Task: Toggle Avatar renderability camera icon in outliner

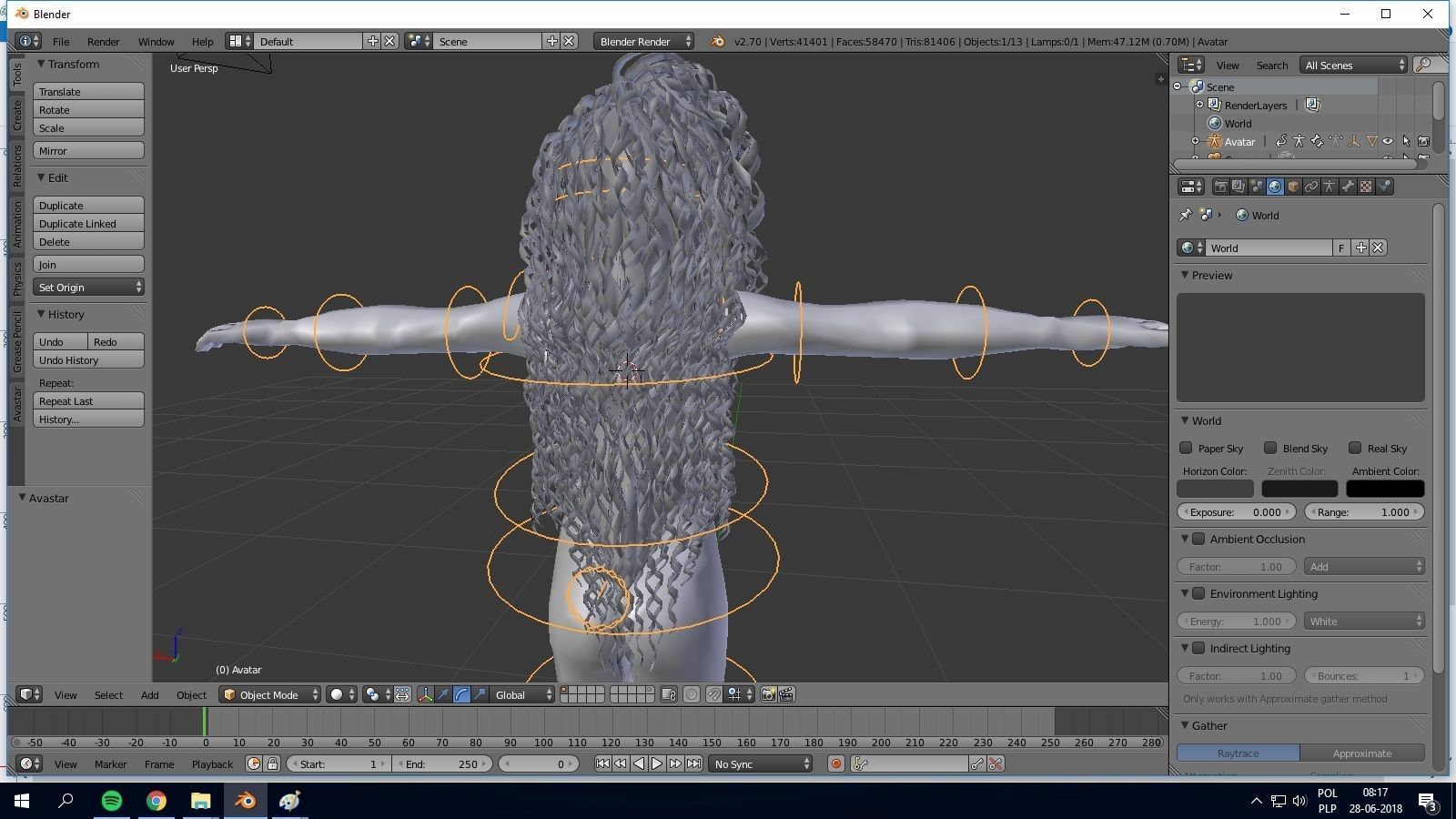Action: click(x=1423, y=141)
